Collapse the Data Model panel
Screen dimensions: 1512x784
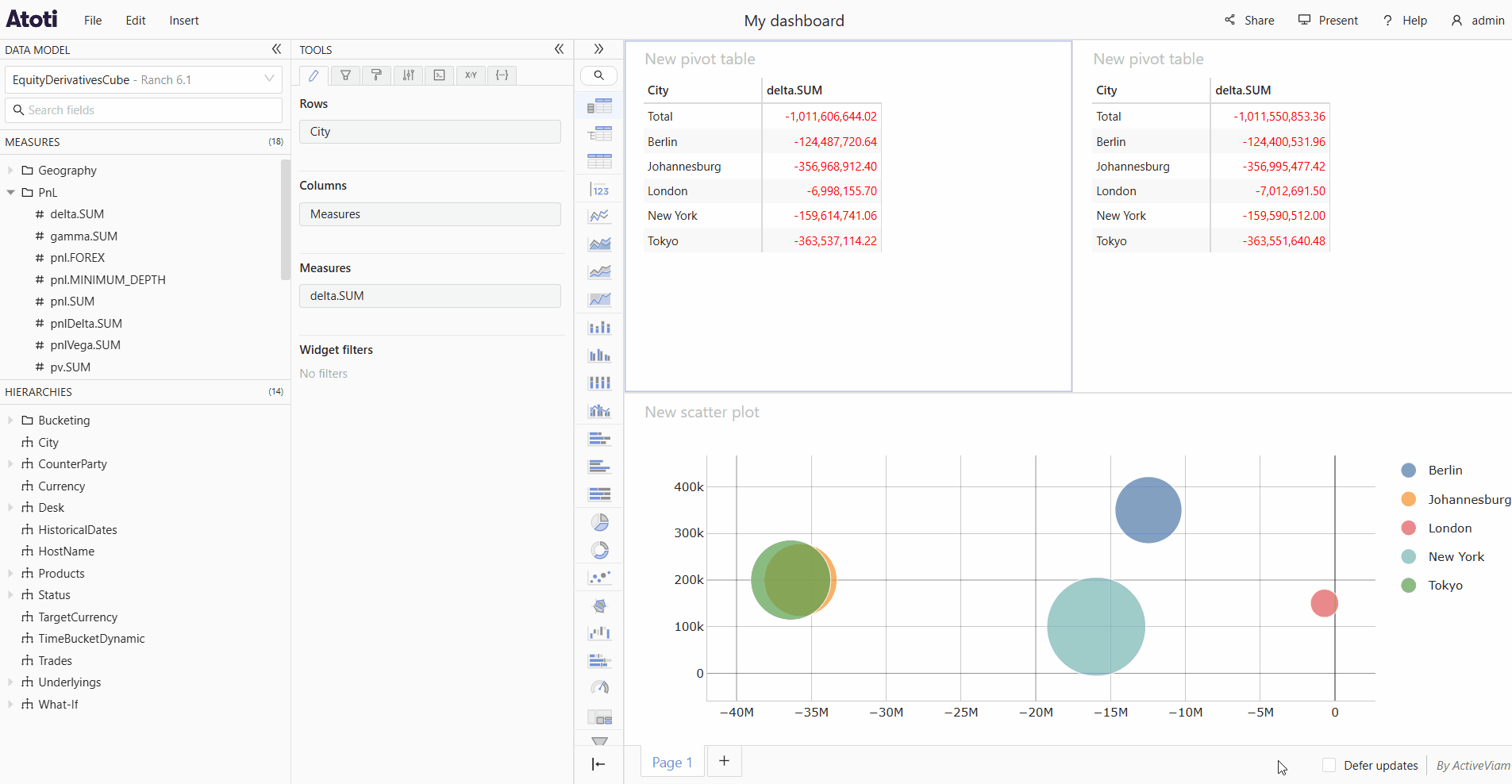point(276,49)
